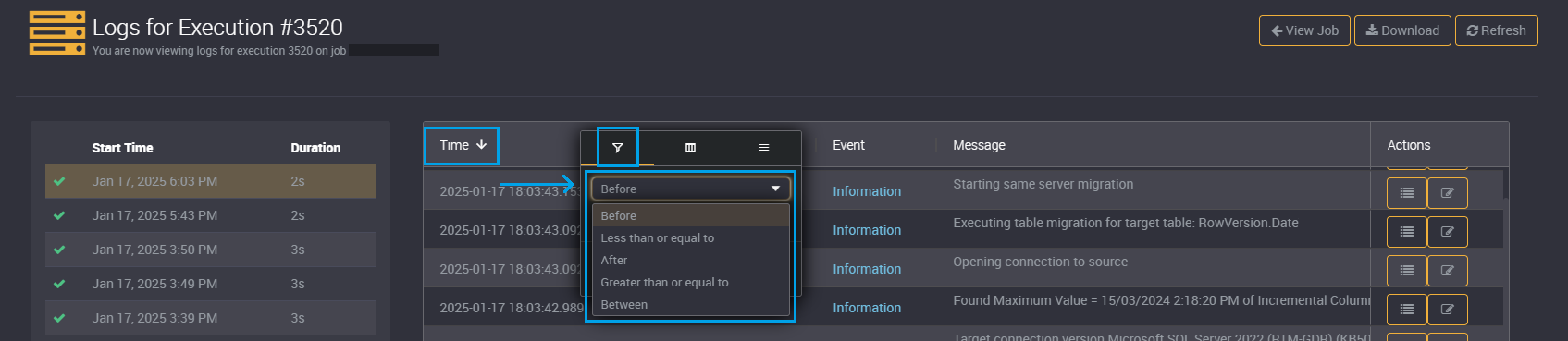This screenshot has height=341, width=1568.
Task: Click Information link for Starting same server migration
Action: tap(867, 191)
